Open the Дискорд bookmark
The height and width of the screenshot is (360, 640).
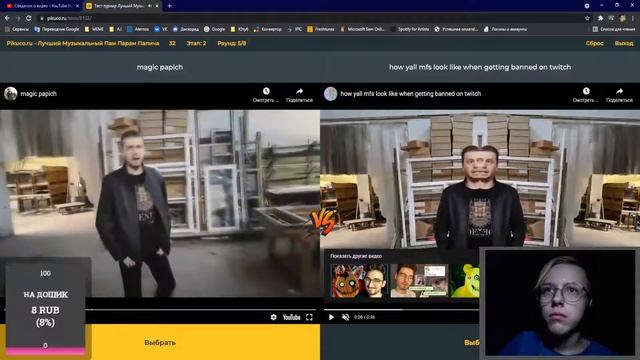click(186, 29)
